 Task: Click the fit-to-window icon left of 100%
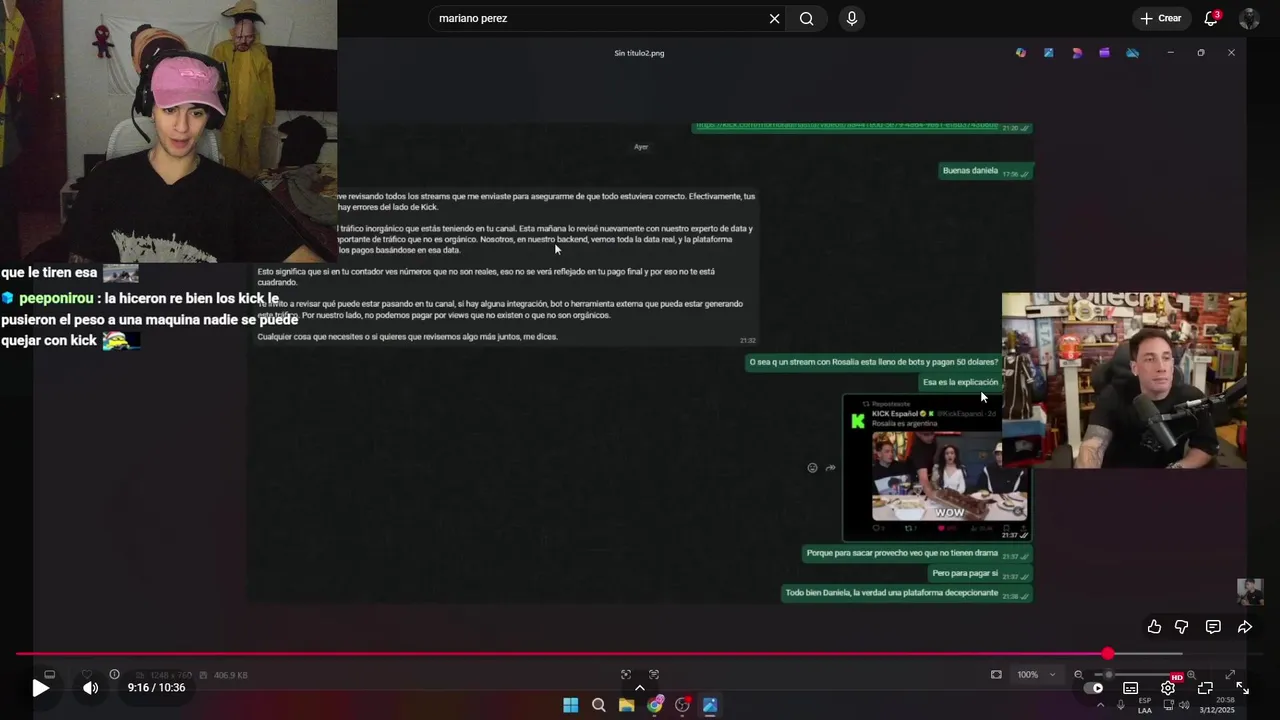[x=996, y=675]
